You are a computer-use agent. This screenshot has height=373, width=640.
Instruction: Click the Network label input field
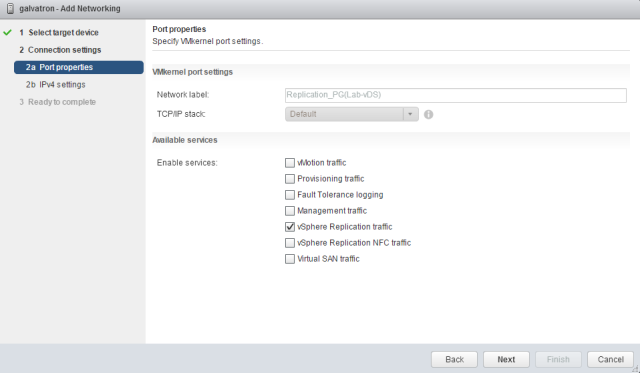click(x=456, y=95)
